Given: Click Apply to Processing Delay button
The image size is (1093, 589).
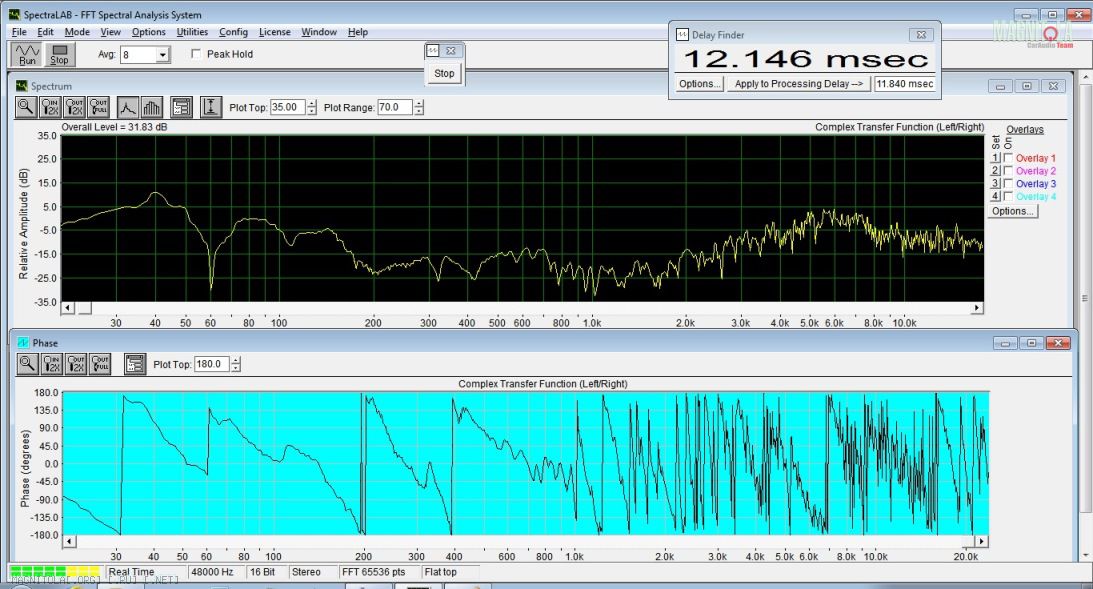Looking at the screenshot, I should [x=799, y=84].
